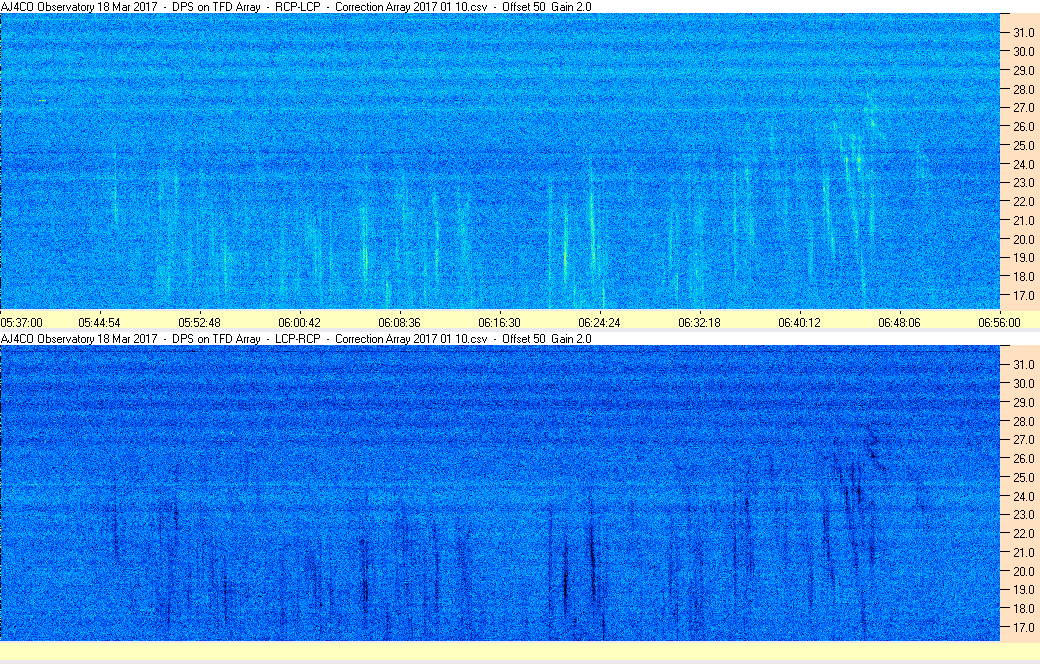Click inside the LCP-RCP spectrogram plot area
Viewport: 1040px width, 664px height.
pos(500,493)
